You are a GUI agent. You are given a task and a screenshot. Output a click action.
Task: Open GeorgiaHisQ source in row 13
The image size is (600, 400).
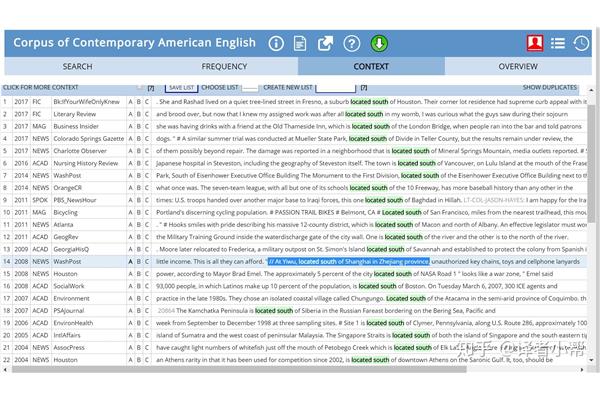[x=71, y=249]
